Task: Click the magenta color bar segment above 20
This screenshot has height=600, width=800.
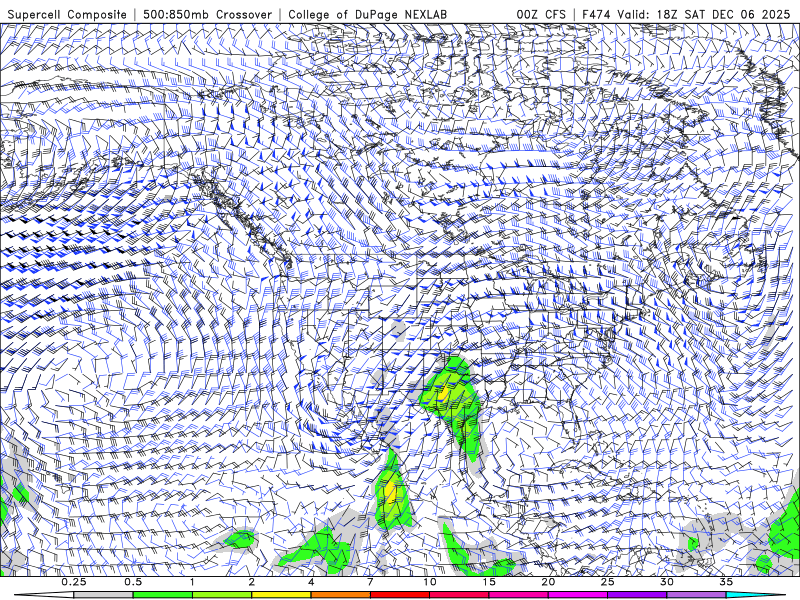Action: [578, 595]
